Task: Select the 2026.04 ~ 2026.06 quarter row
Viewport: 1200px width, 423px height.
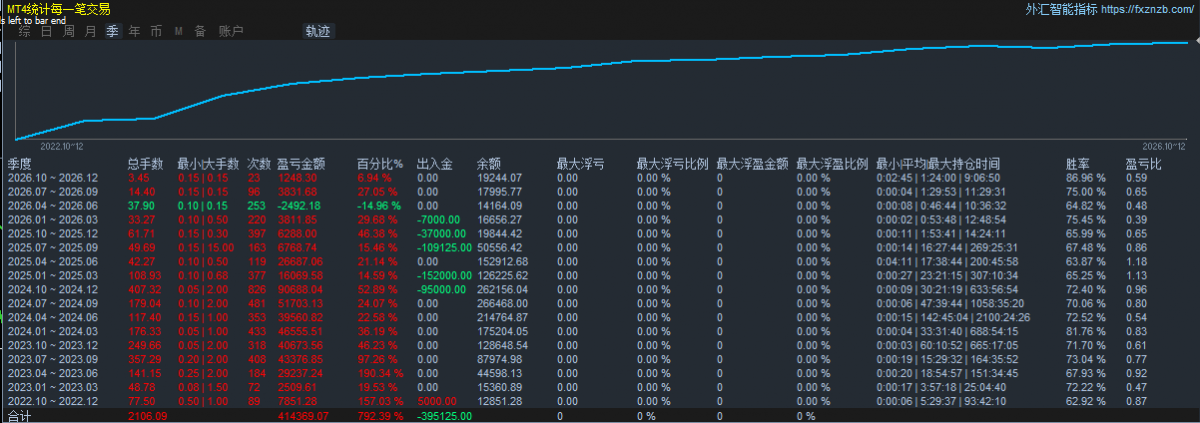Action: tap(600, 205)
